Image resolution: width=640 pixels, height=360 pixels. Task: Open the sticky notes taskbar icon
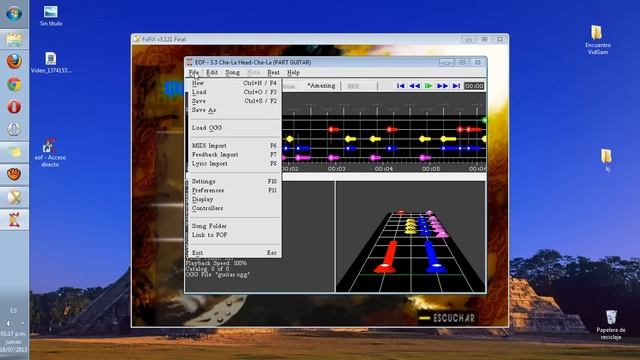click(14, 152)
